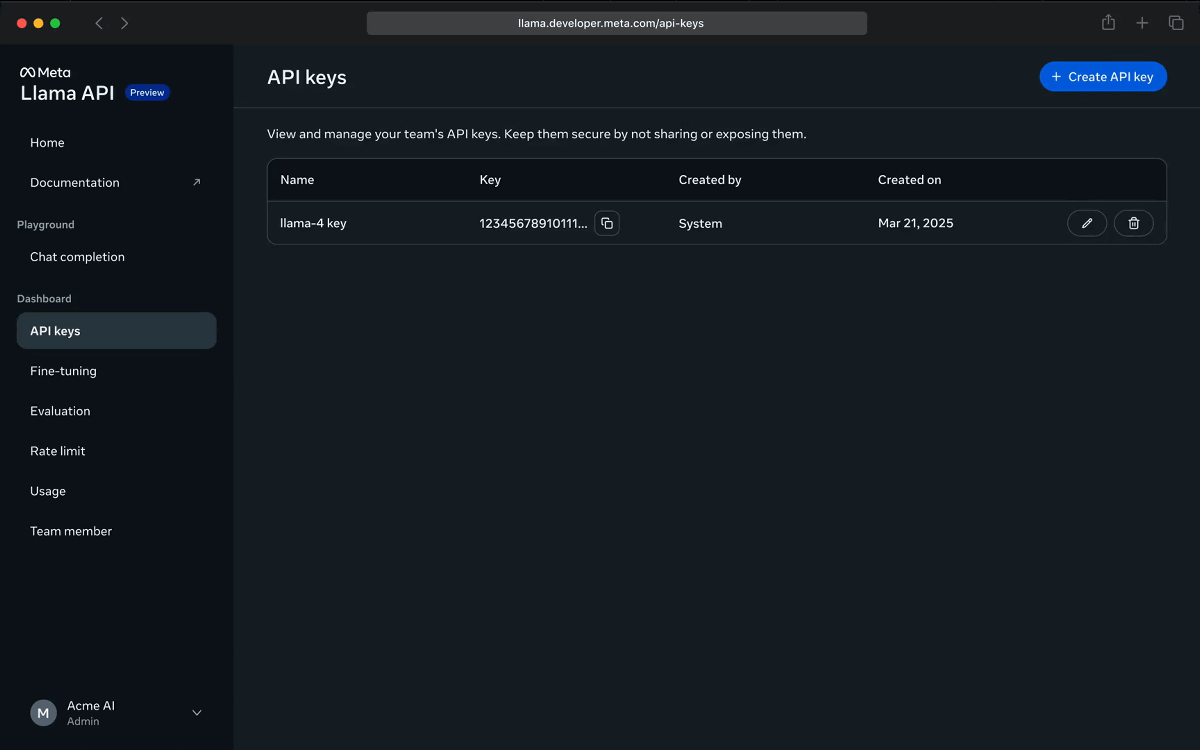
Task: Click the Admin role label
Action: (83, 721)
